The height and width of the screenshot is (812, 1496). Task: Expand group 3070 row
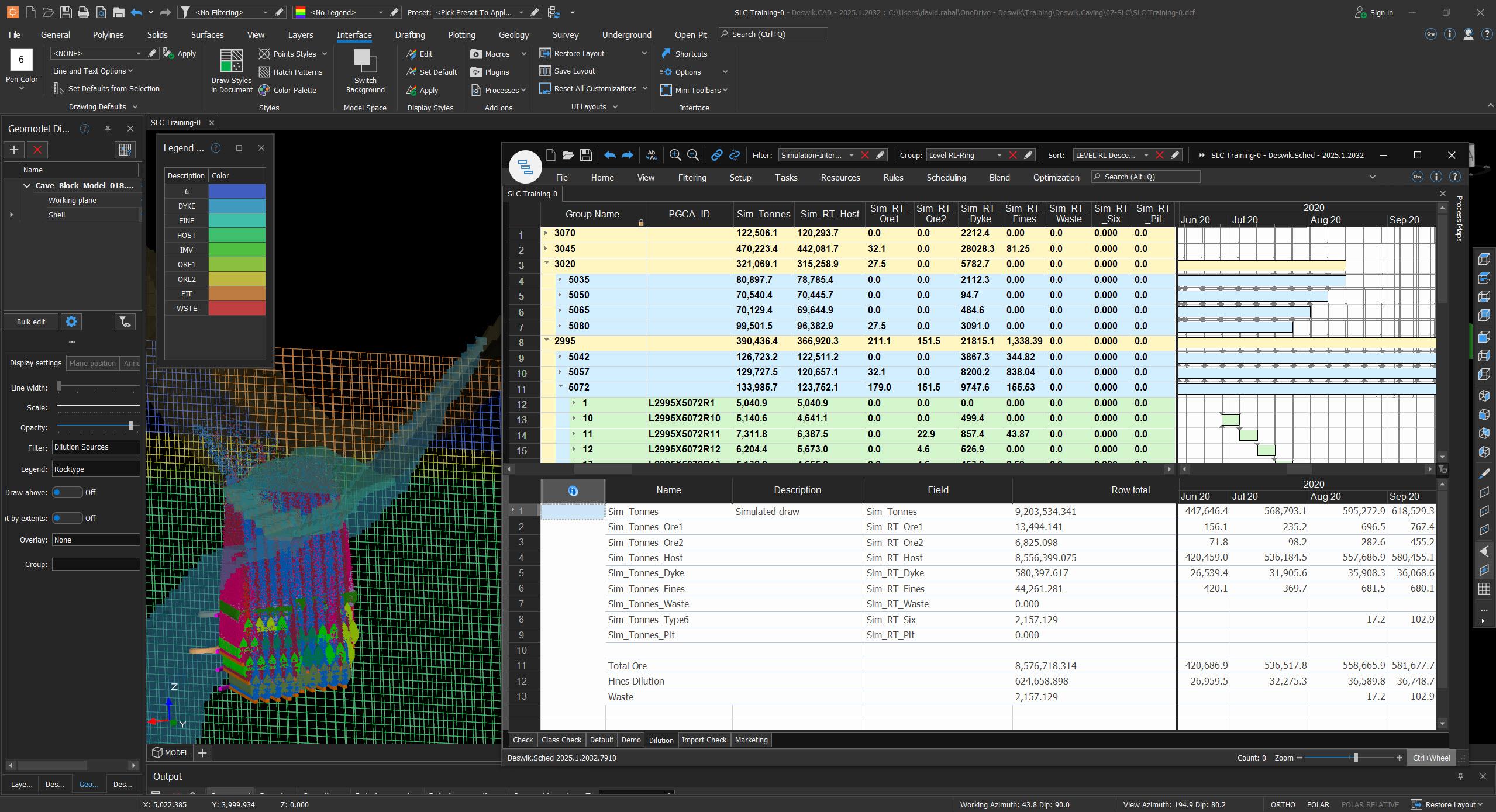point(546,233)
